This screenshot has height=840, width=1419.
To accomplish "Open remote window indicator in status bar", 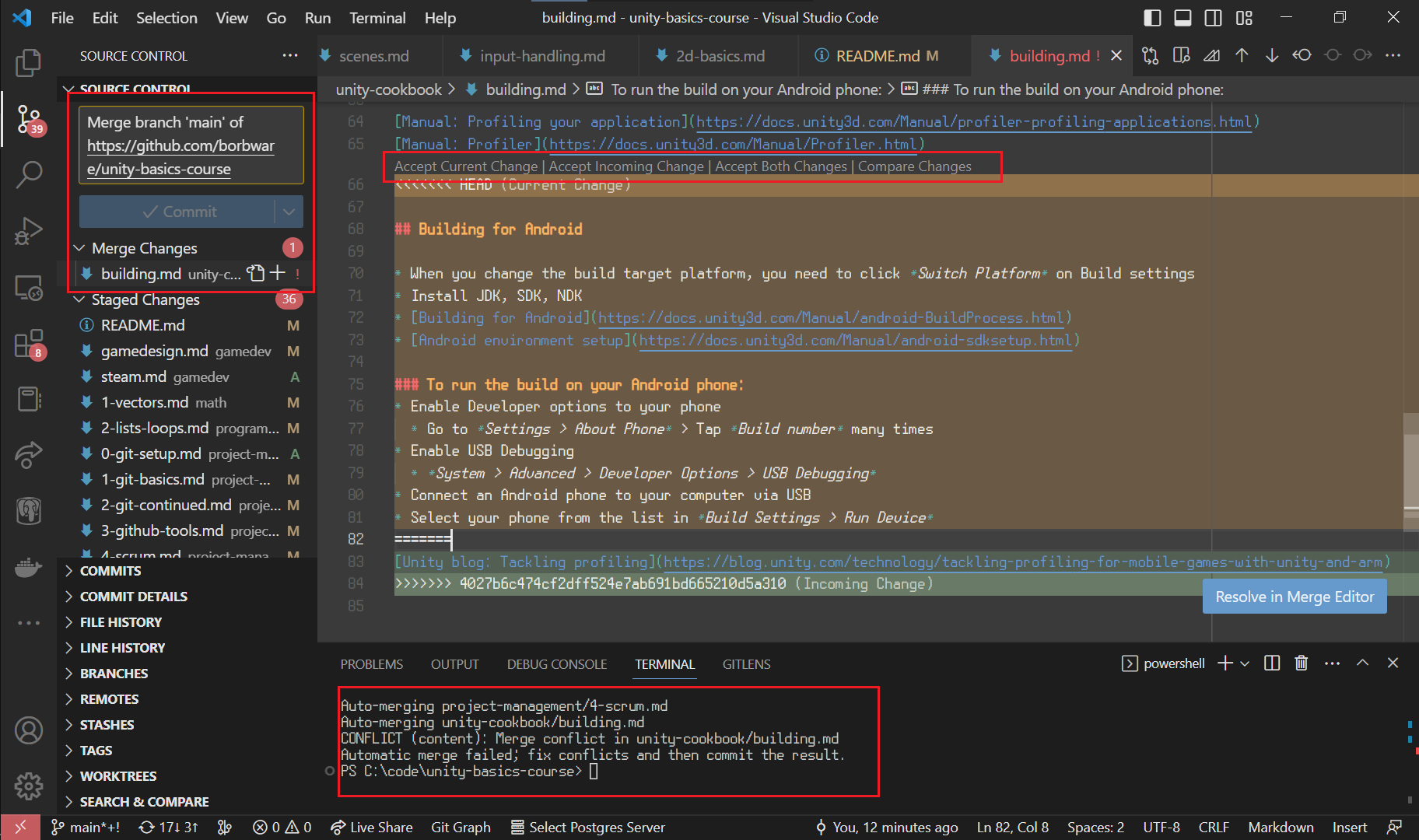I will 21,828.
